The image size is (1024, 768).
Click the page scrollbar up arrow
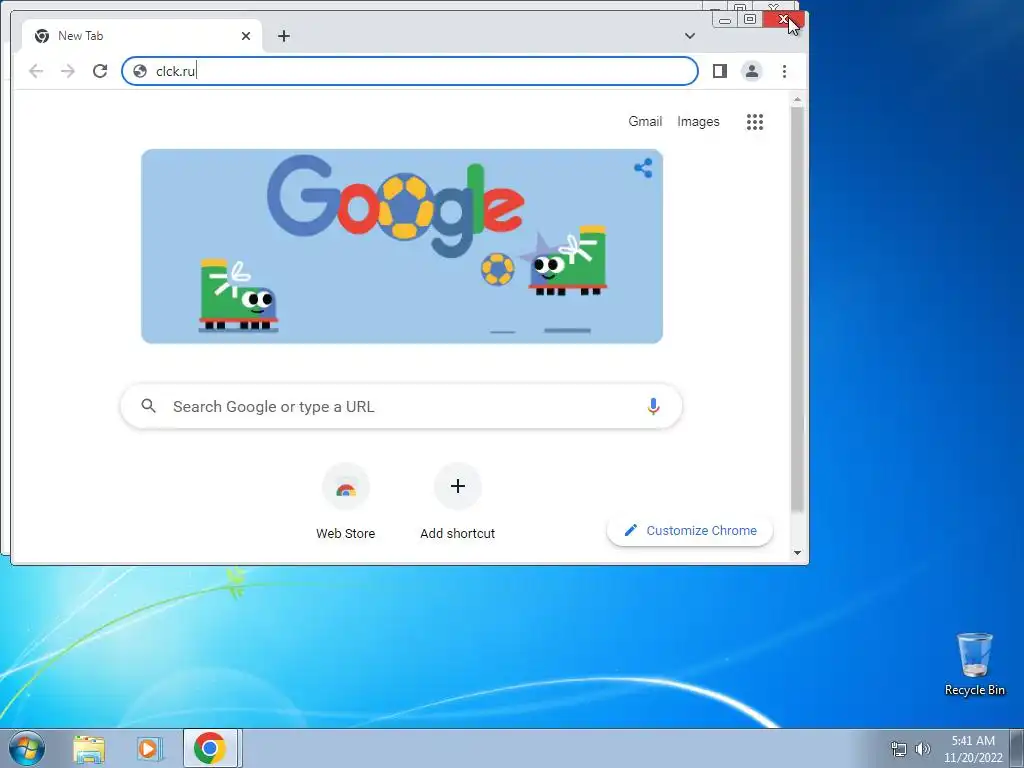[x=797, y=99]
